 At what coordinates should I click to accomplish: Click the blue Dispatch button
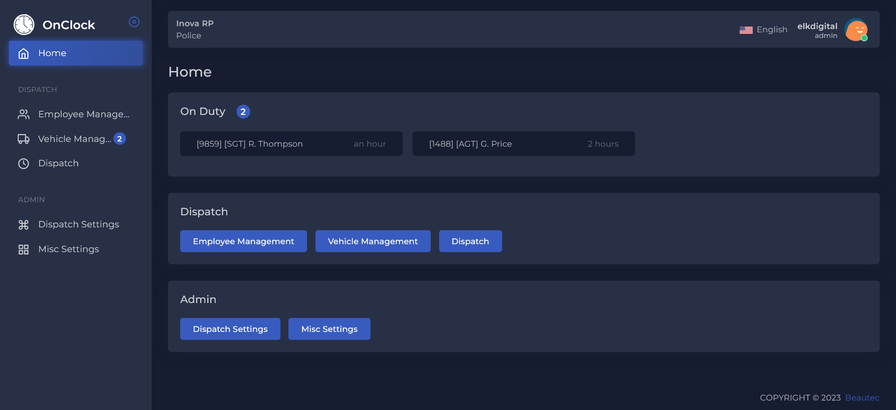tap(470, 241)
